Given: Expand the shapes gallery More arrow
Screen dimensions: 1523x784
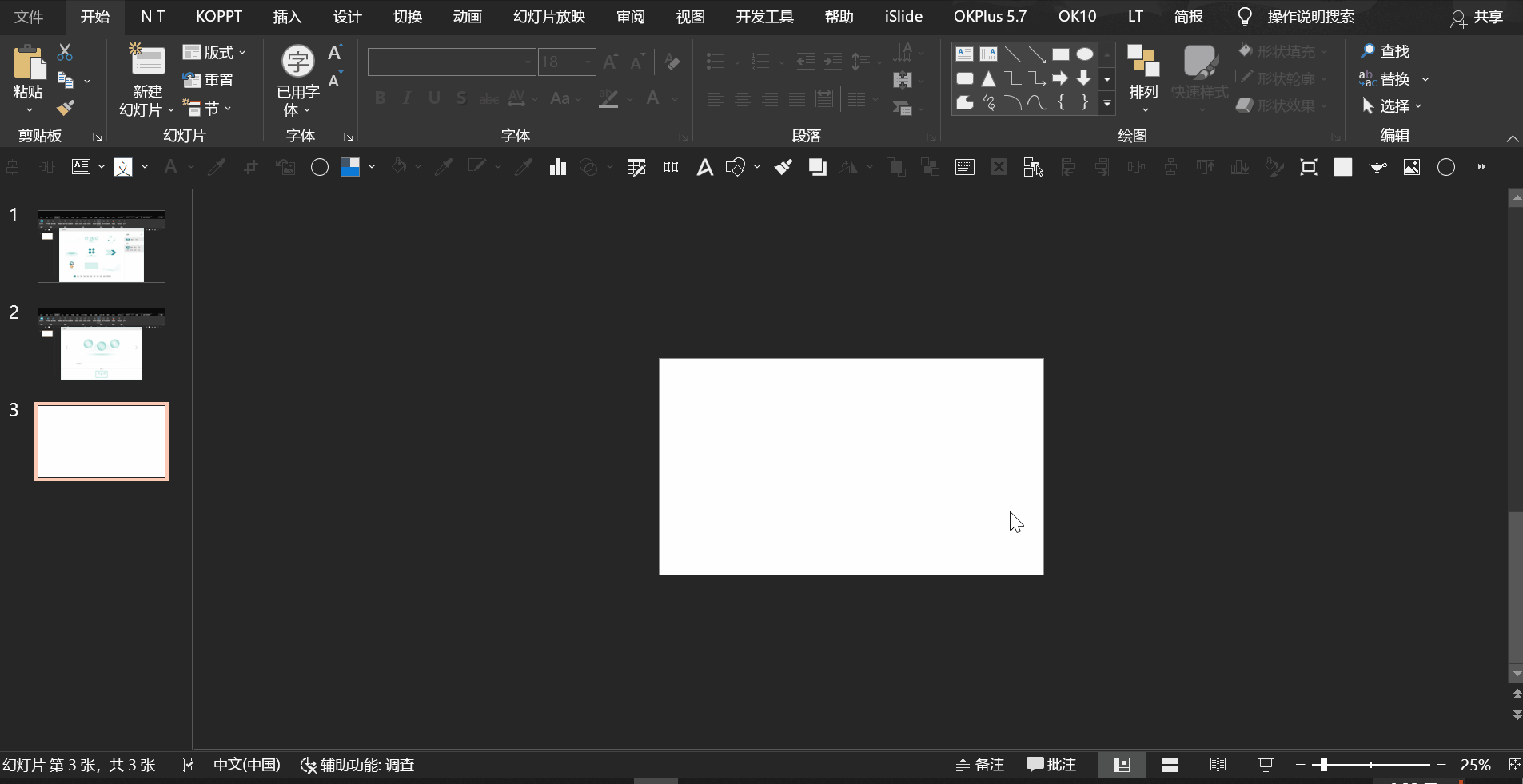Looking at the screenshot, I should click(x=1107, y=104).
